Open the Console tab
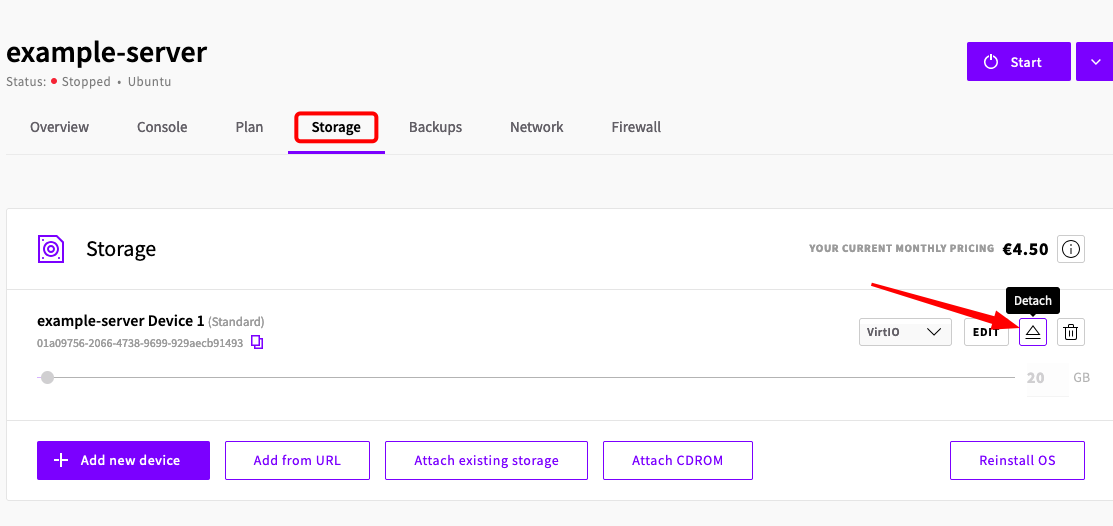1113x526 pixels. [162, 127]
